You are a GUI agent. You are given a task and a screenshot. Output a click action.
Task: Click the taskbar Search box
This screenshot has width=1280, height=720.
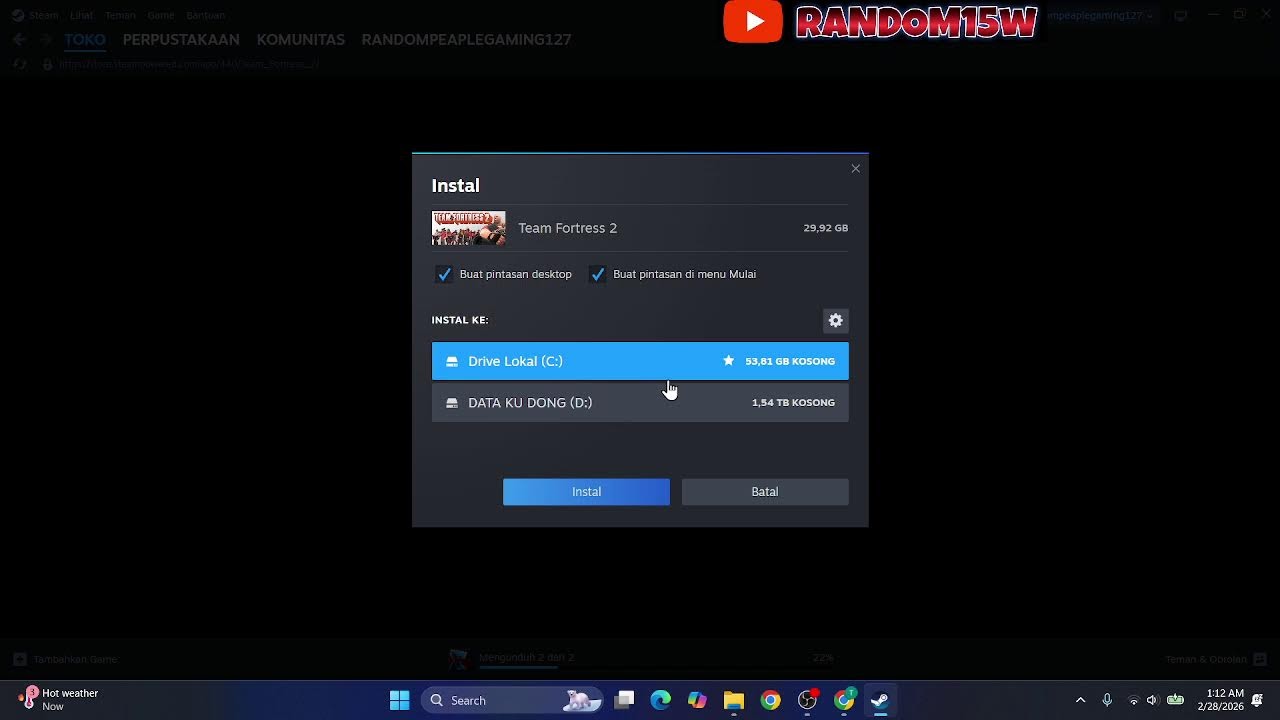click(x=512, y=700)
